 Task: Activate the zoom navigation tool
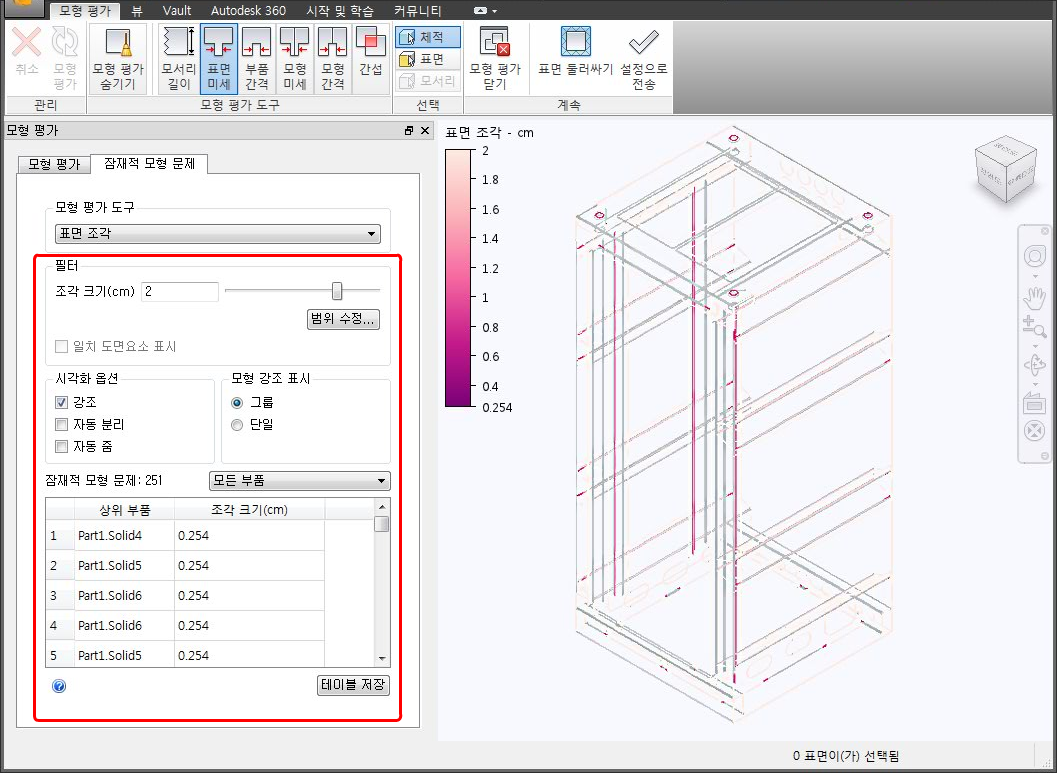click(1034, 327)
